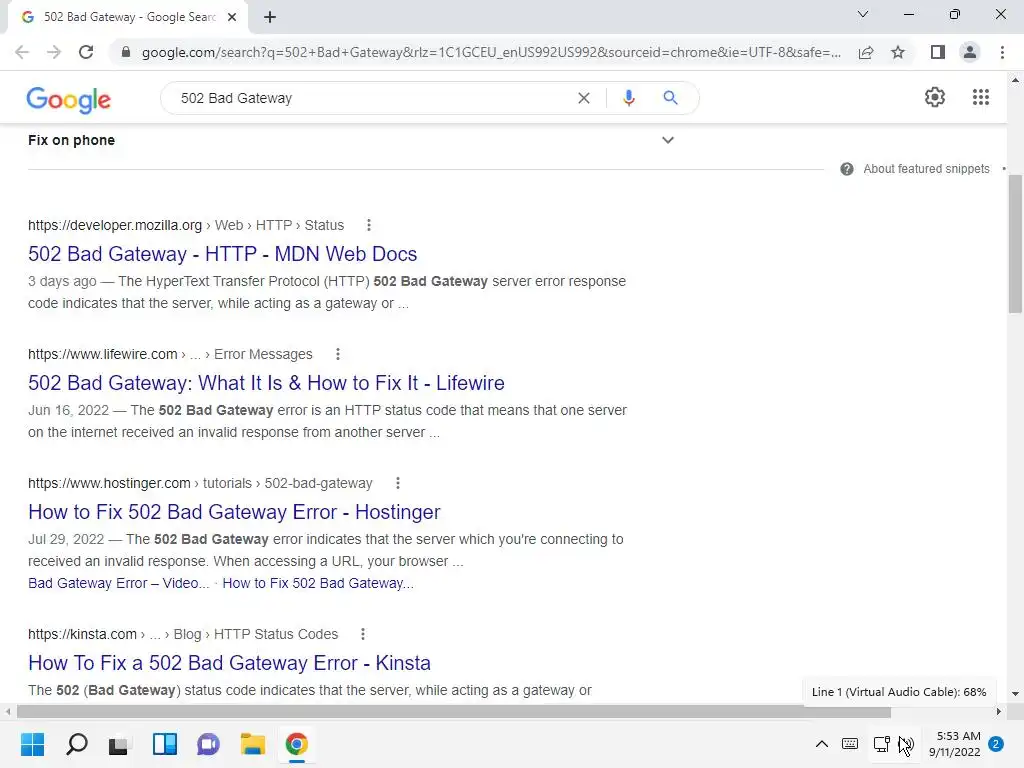Click the magnifier search button
This screenshot has width=1024, height=768.
pos(670,98)
